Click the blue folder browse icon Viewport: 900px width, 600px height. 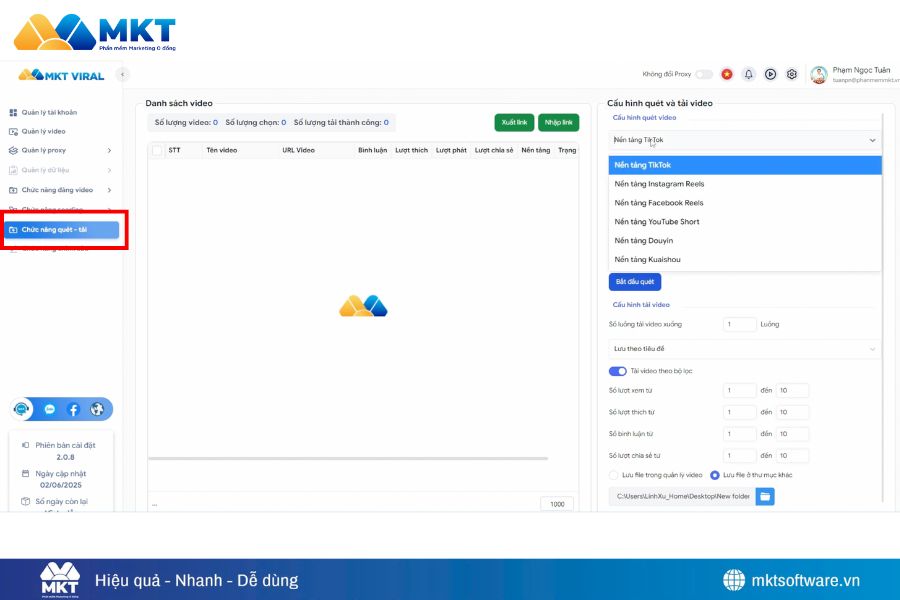[764, 496]
